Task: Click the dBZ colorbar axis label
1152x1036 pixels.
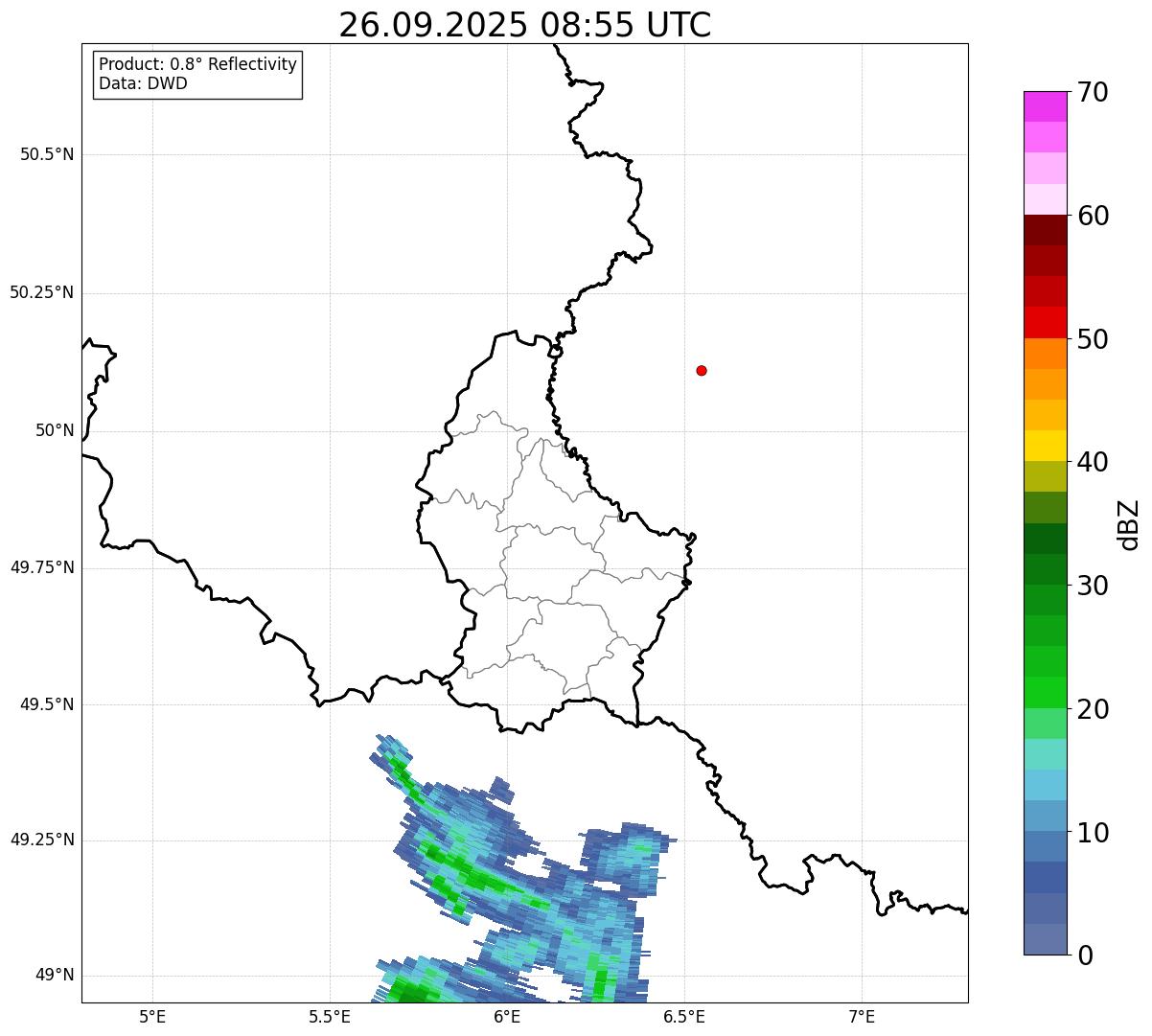Action: [x=1129, y=524]
